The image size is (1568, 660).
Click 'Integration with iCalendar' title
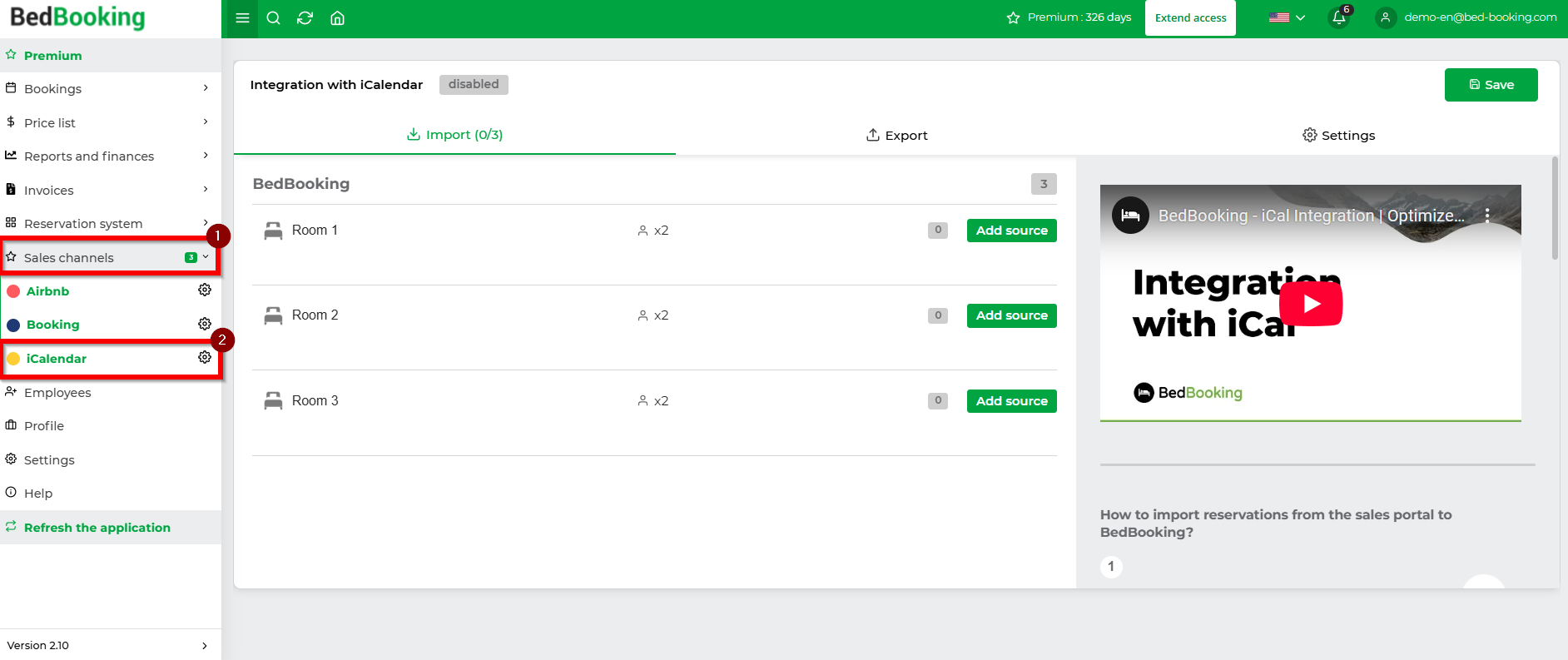pyautogui.click(x=336, y=85)
